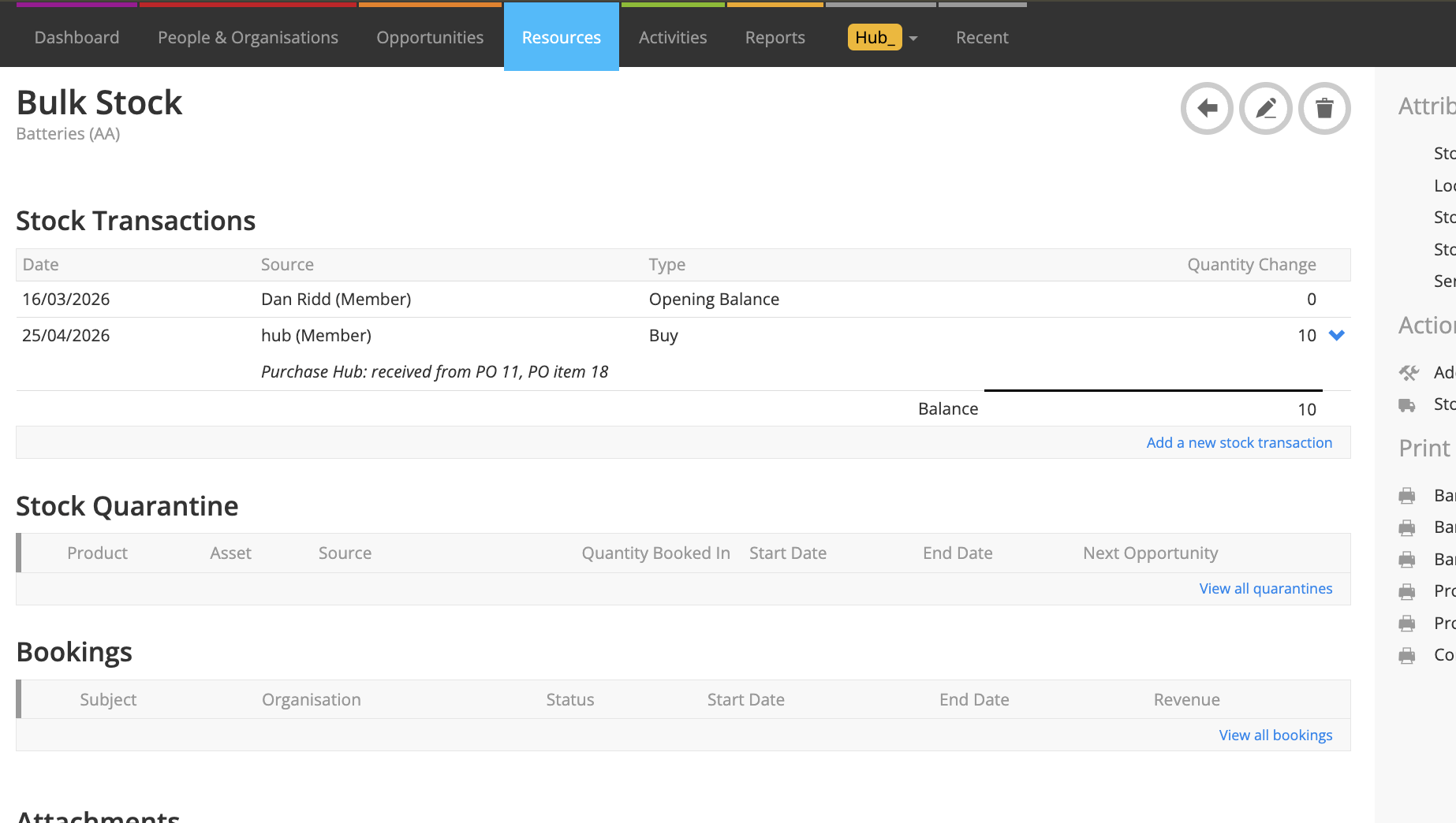This screenshot has height=823, width=1456.
Task: Click the Quantity Change column header
Action: (1252, 264)
